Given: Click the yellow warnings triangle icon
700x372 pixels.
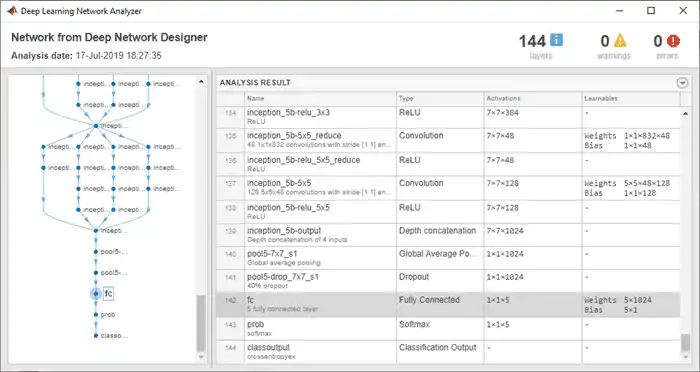Looking at the screenshot, I should (620, 41).
